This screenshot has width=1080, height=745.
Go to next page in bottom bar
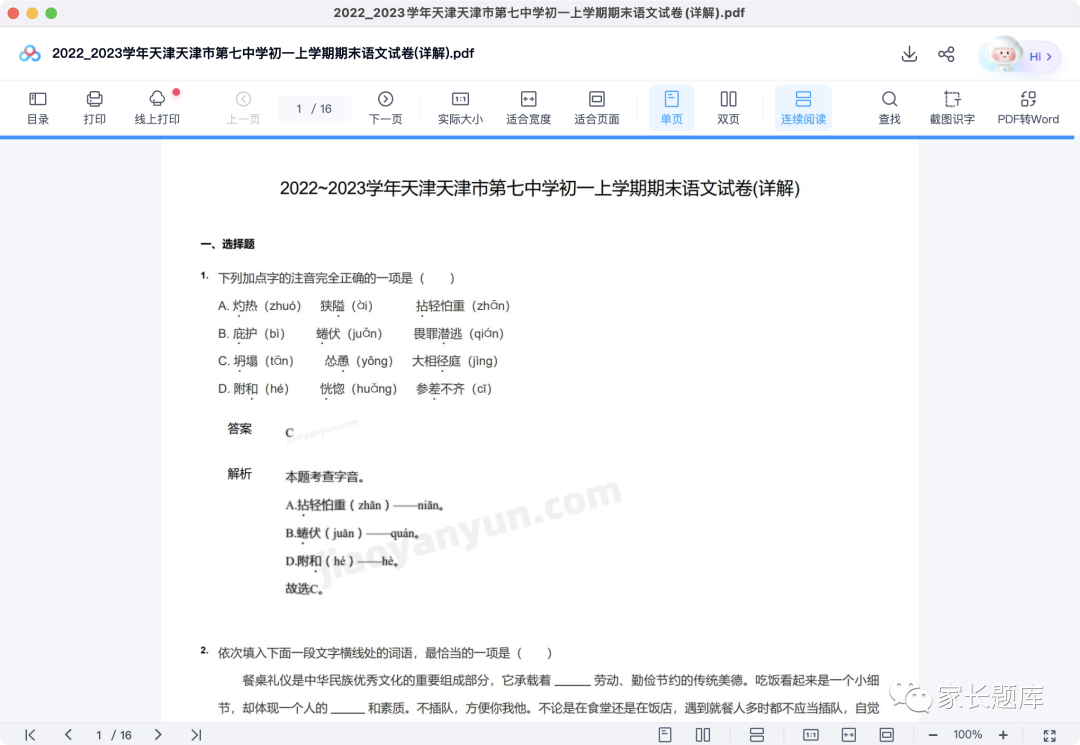pos(158,735)
